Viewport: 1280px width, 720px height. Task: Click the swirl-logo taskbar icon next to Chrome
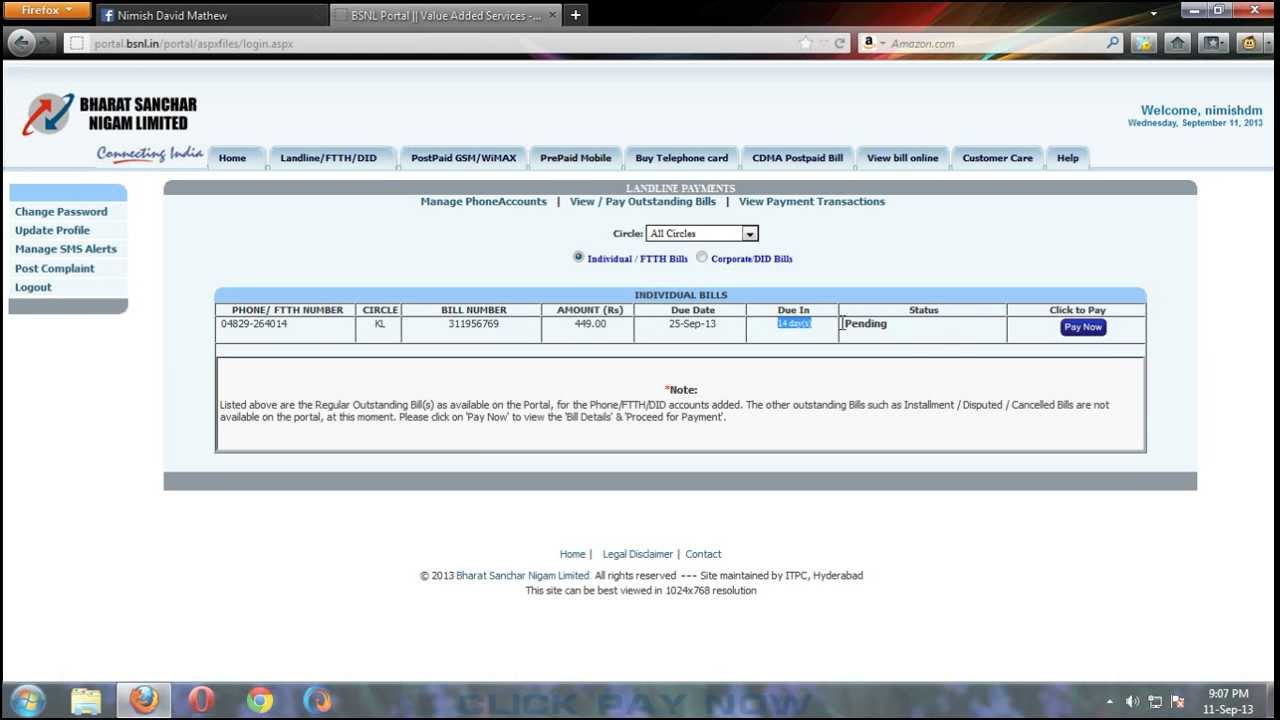[317, 701]
